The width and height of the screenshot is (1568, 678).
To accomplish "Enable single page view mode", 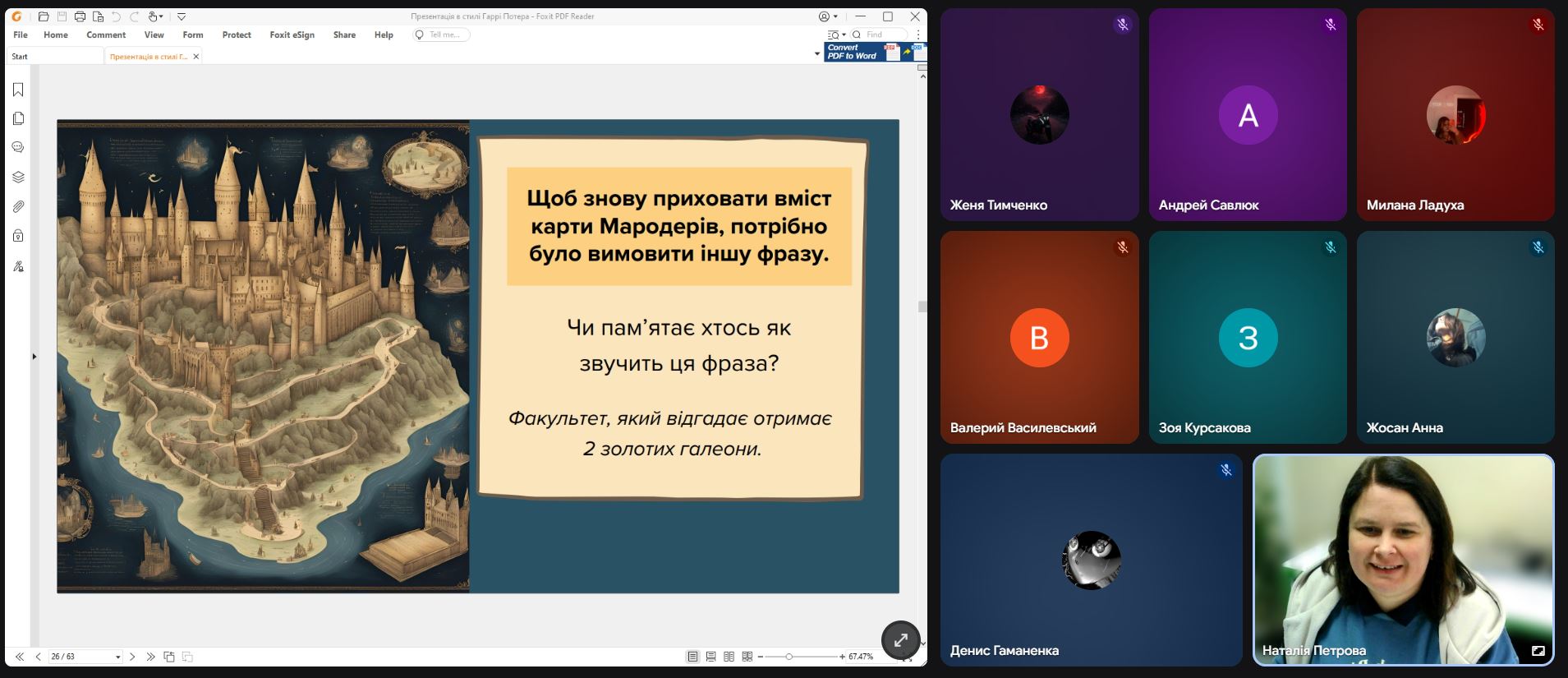I will [x=692, y=657].
